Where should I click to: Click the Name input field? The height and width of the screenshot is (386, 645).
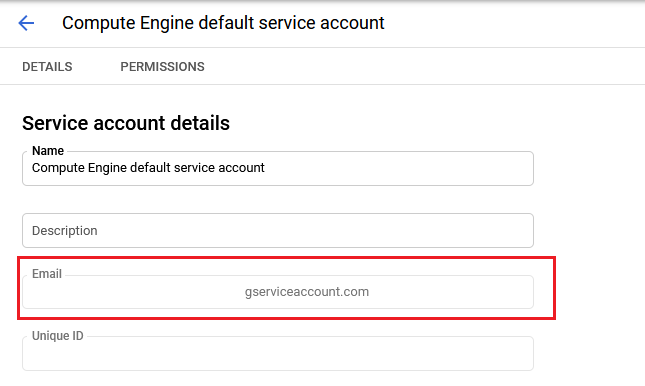[278, 168]
